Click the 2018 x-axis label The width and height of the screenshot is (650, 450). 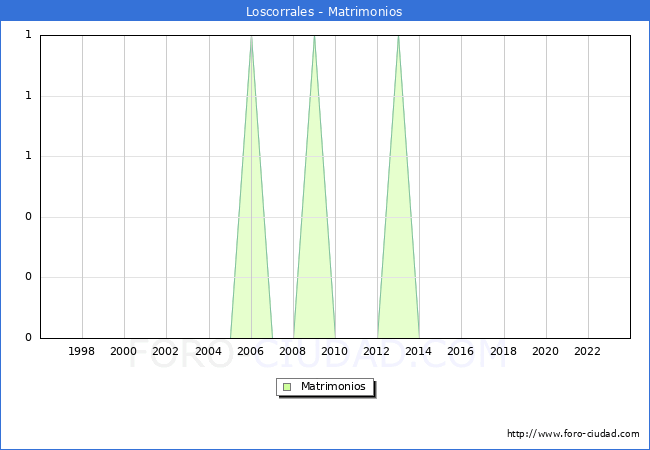tap(503, 351)
